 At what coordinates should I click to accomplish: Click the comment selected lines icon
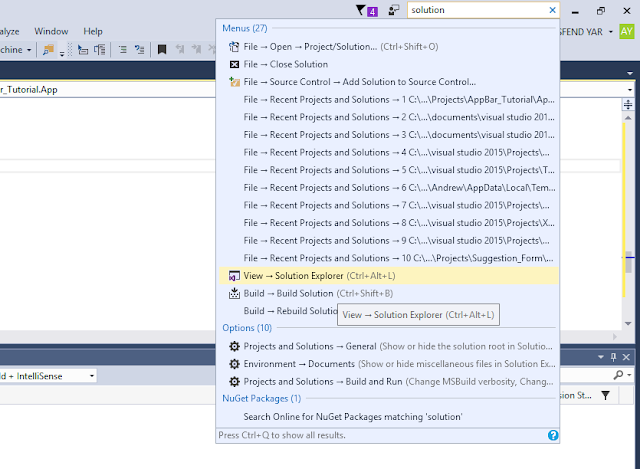click(140, 50)
